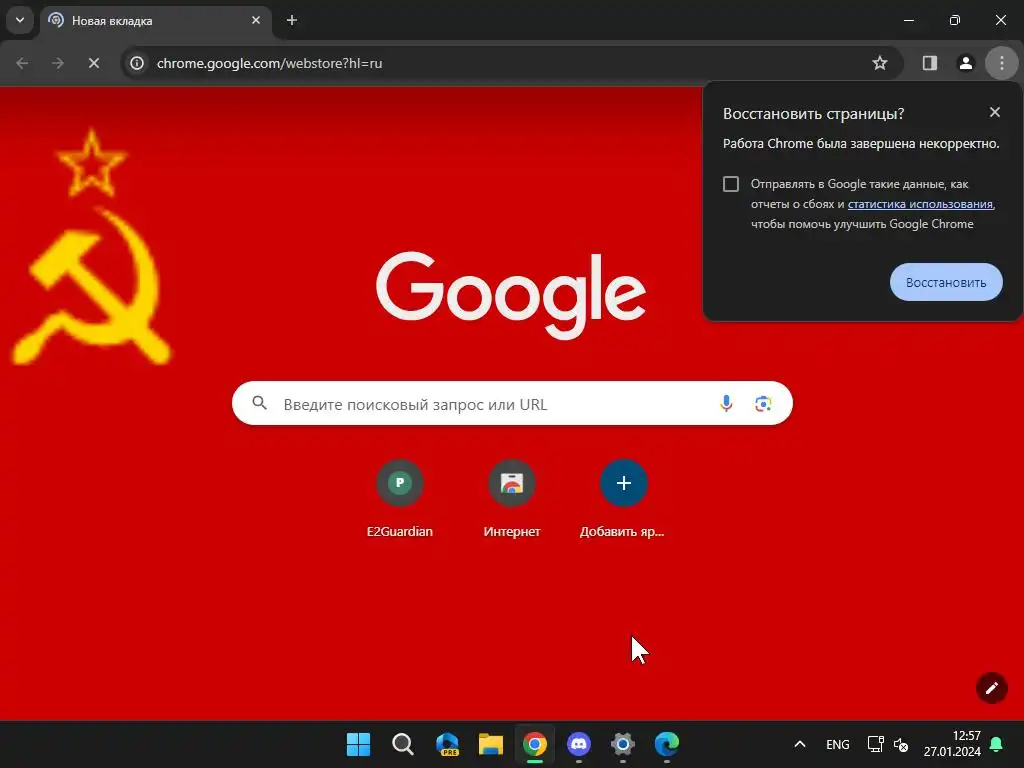The width and height of the screenshot is (1024, 768).
Task: Click the Chrome taskbar icon
Action: [x=535, y=744]
